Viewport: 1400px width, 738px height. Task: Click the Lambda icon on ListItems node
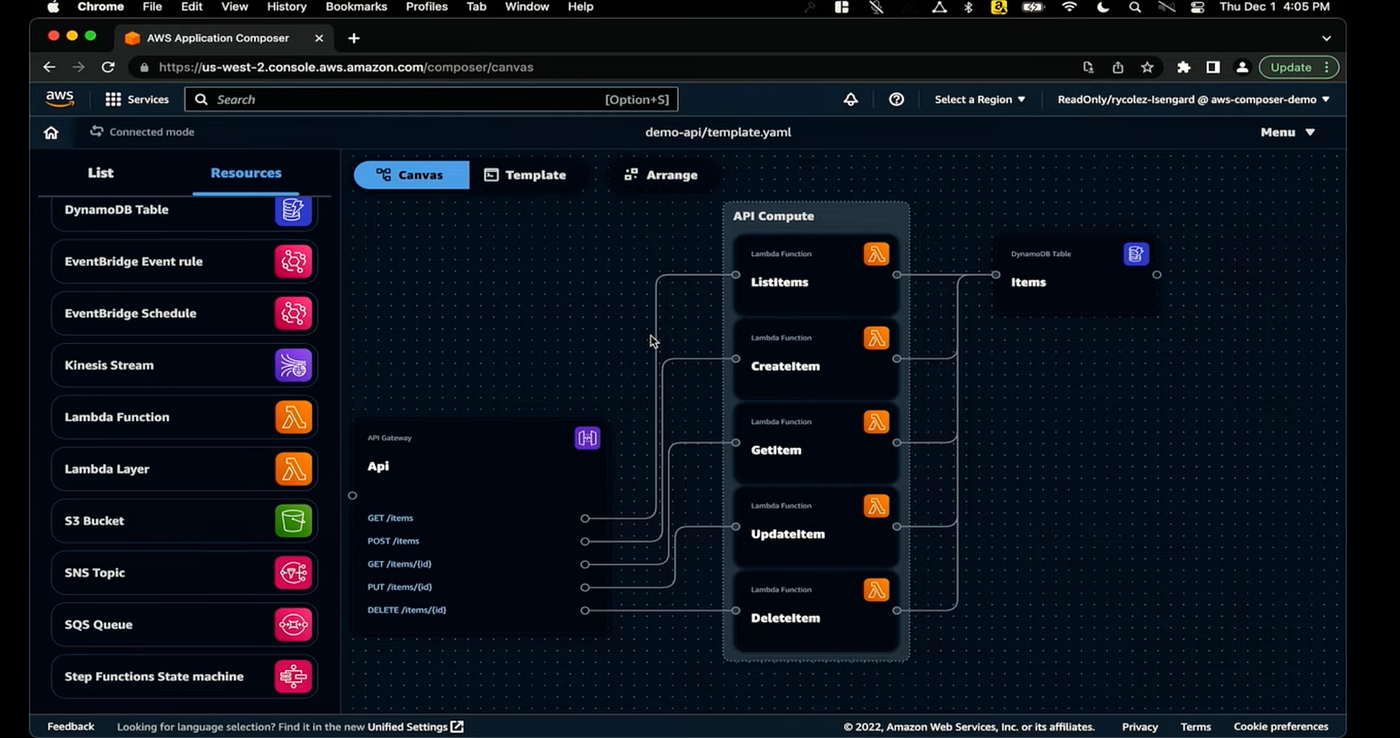(x=876, y=254)
